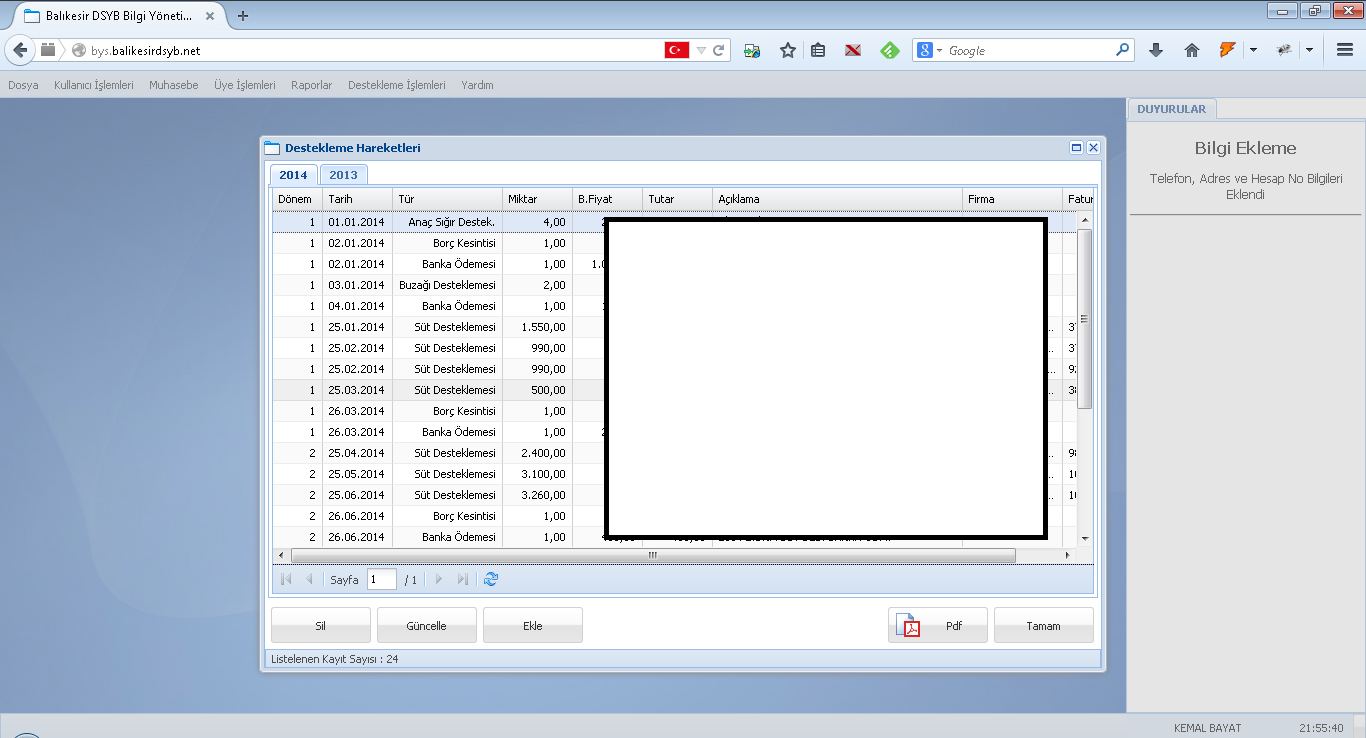Click the Sayfa page number field
Image resolution: width=1366 pixels, height=738 pixels.
coord(381,579)
